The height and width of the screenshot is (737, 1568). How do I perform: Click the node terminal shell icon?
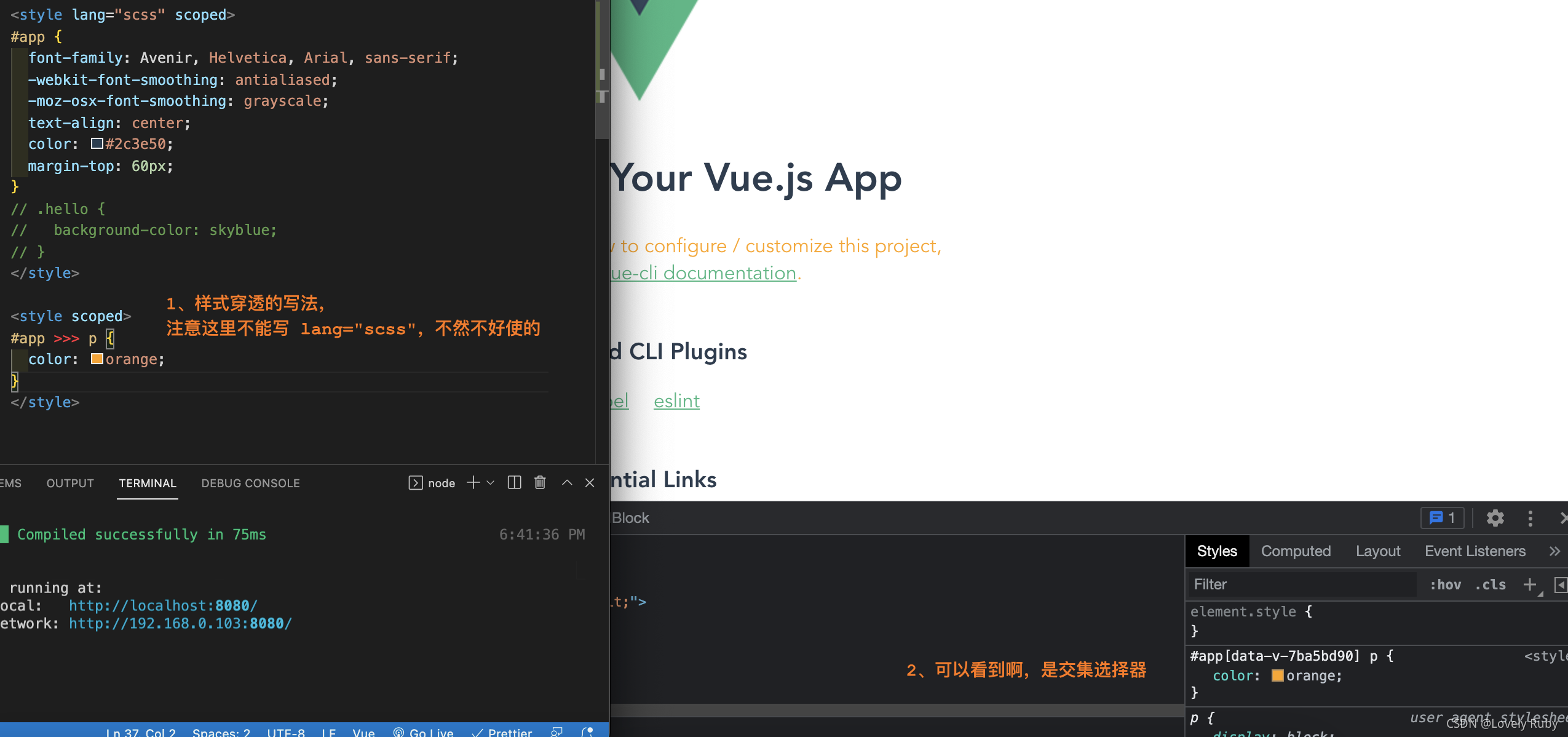click(416, 483)
